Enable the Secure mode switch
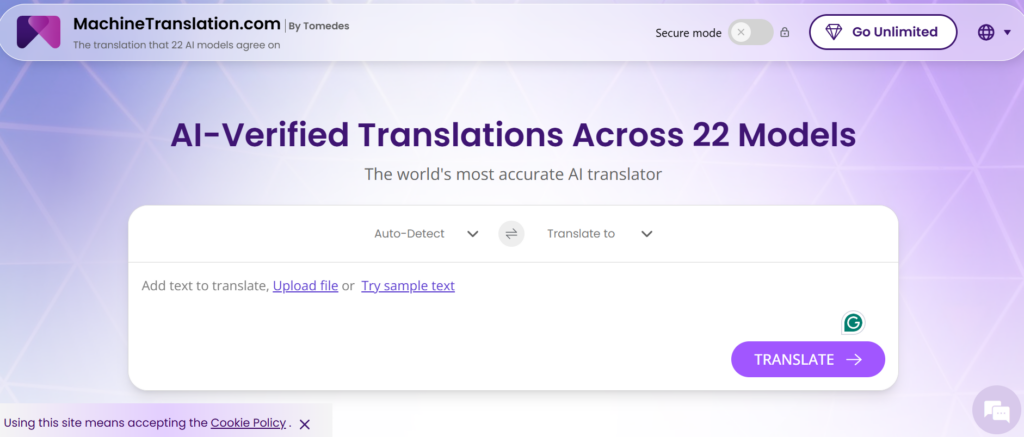This screenshot has width=1024, height=437. click(751, 32)
